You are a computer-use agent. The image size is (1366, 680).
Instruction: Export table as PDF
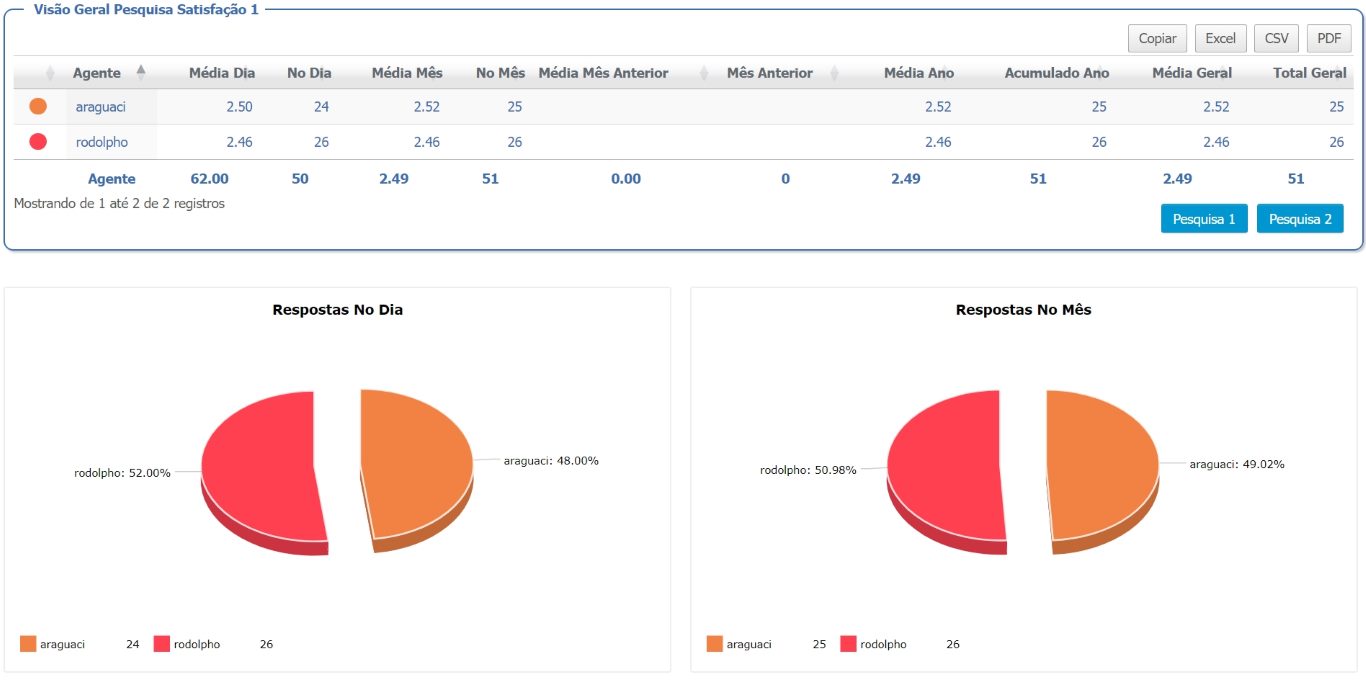coord(1329,38)
